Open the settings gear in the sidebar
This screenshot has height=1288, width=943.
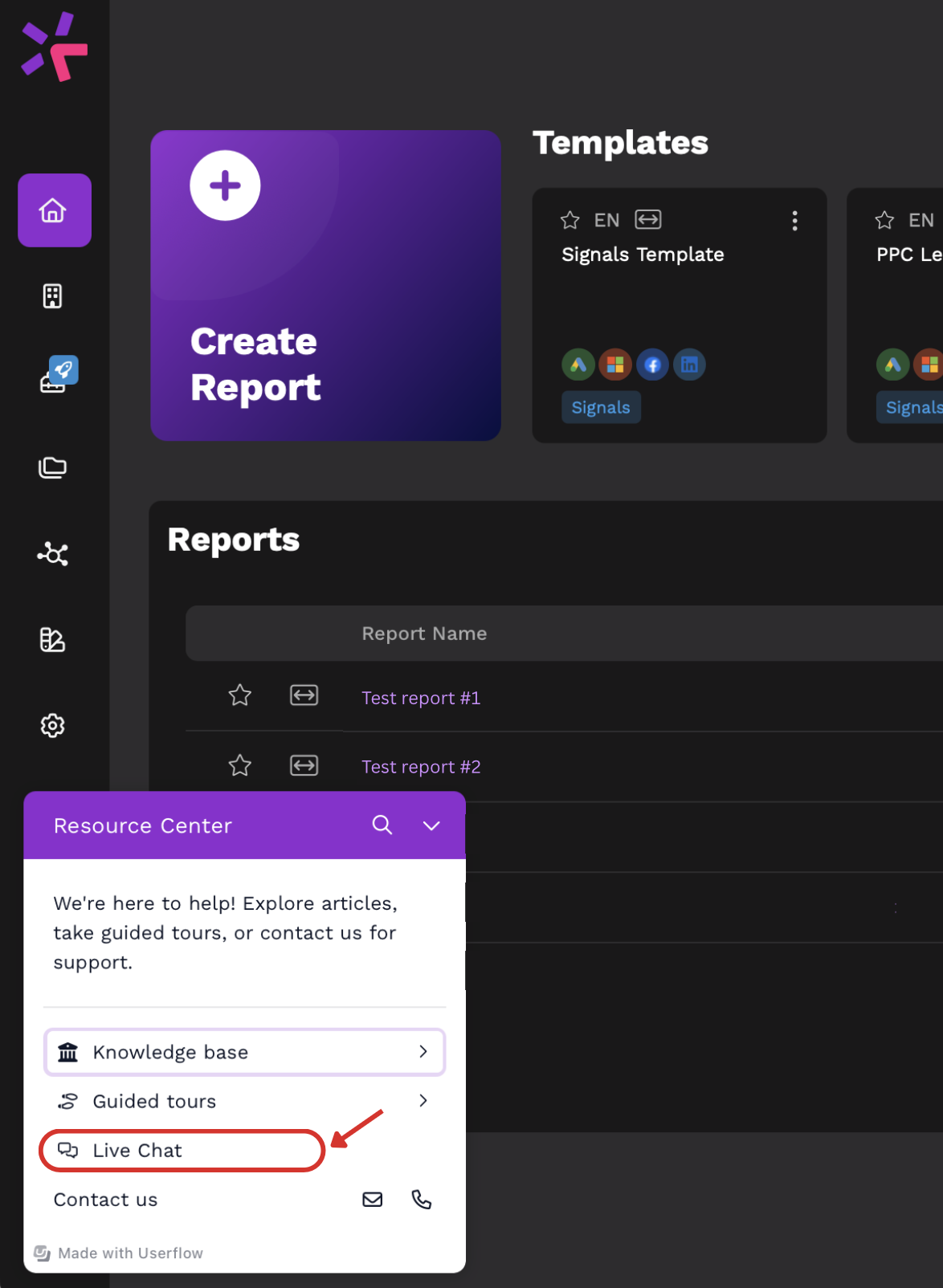pos(53,726)
